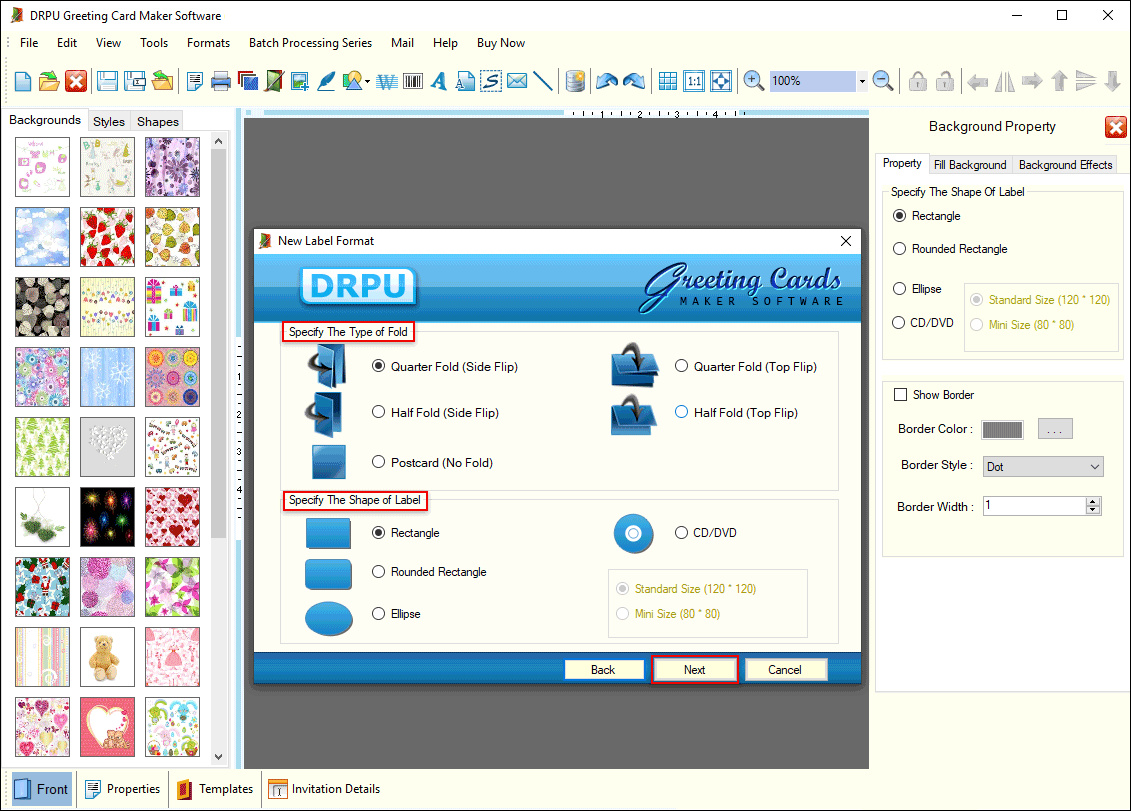
Task: Open the shapes icon dropdown arrow in toolbar
Action: coord(368,82)
